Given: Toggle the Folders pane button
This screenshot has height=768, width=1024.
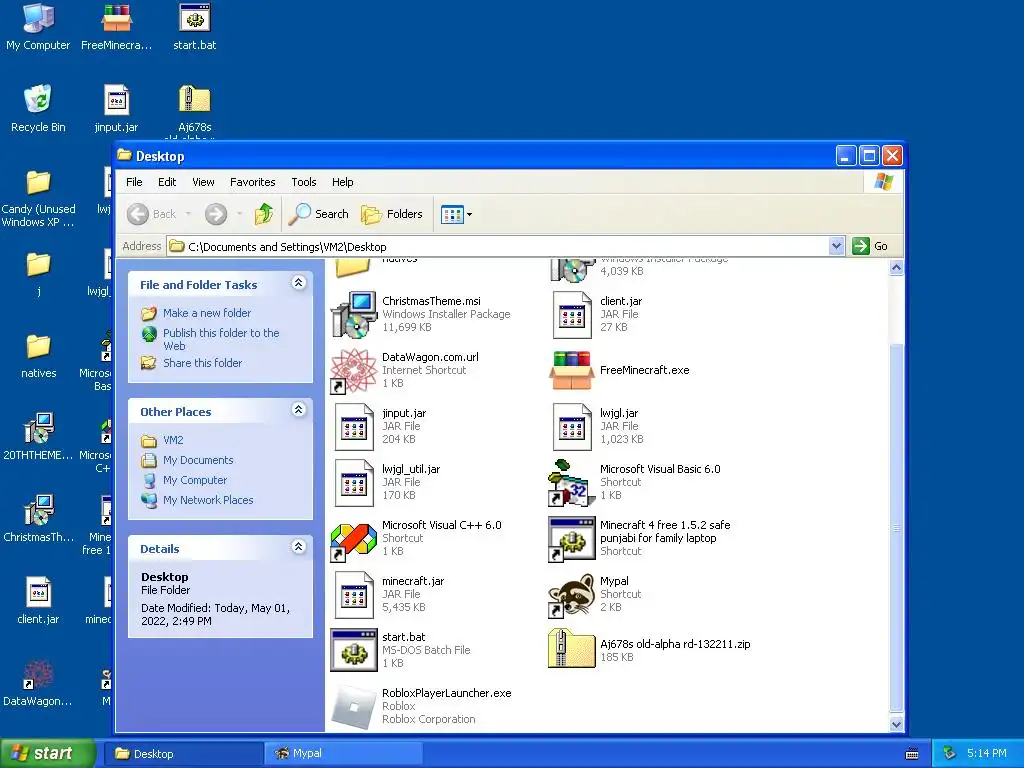Looking at the screenshot, I should pos(392,214).
